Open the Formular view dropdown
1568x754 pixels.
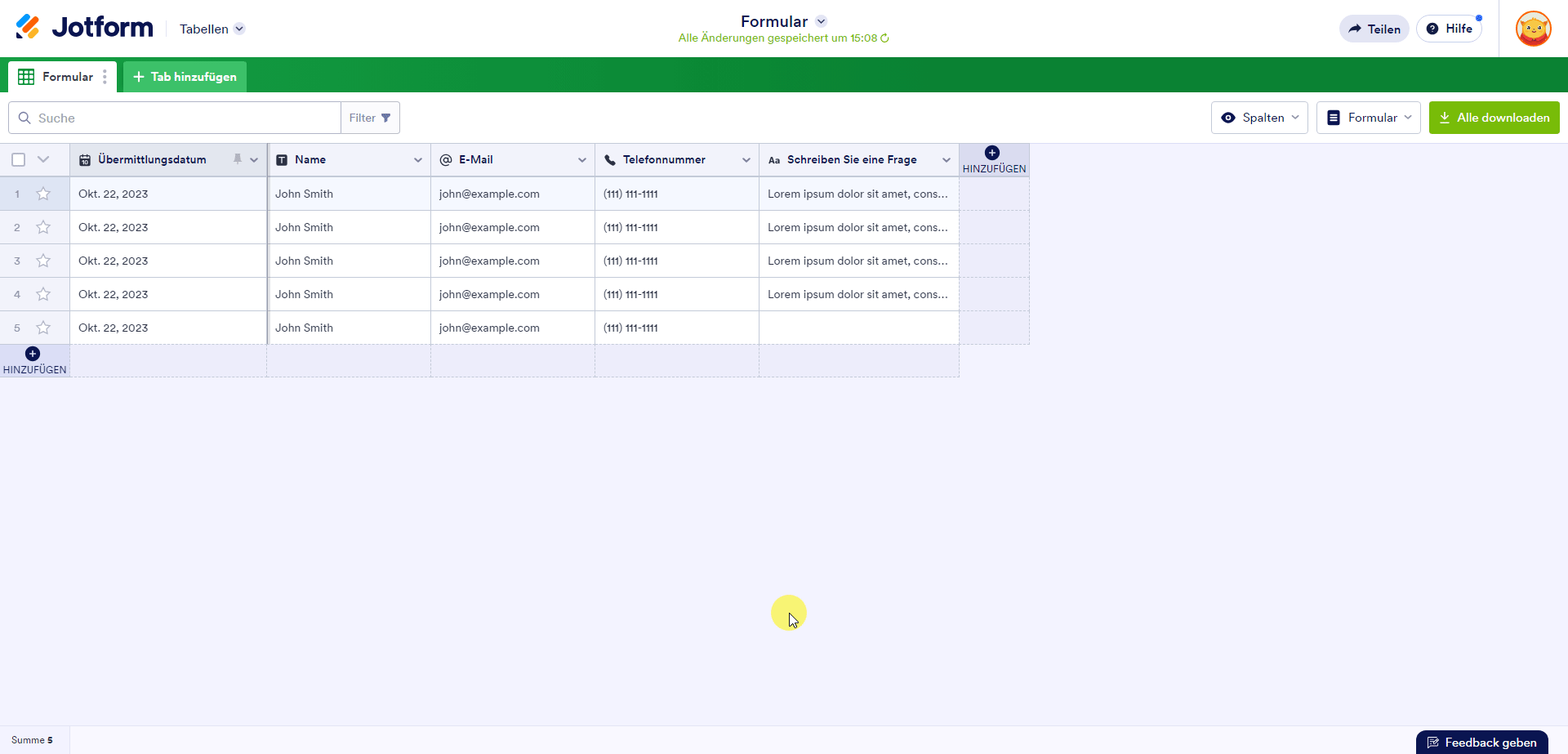coord(1369,118)
